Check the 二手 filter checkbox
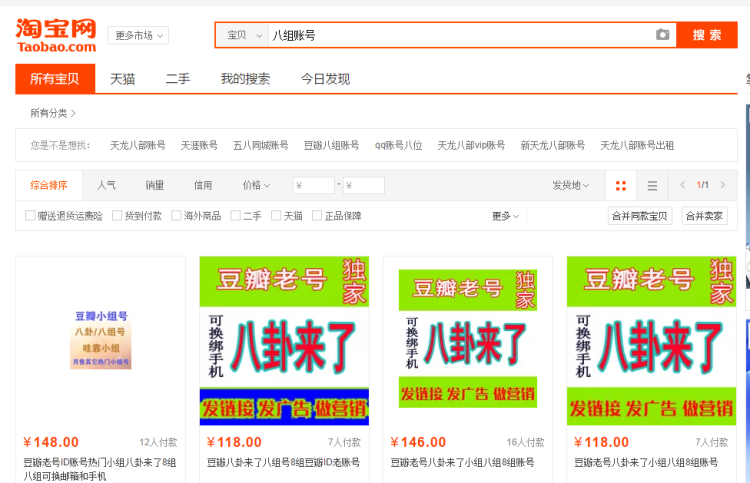The width and height of the screenshot is (750, 483). coord(235,216)
